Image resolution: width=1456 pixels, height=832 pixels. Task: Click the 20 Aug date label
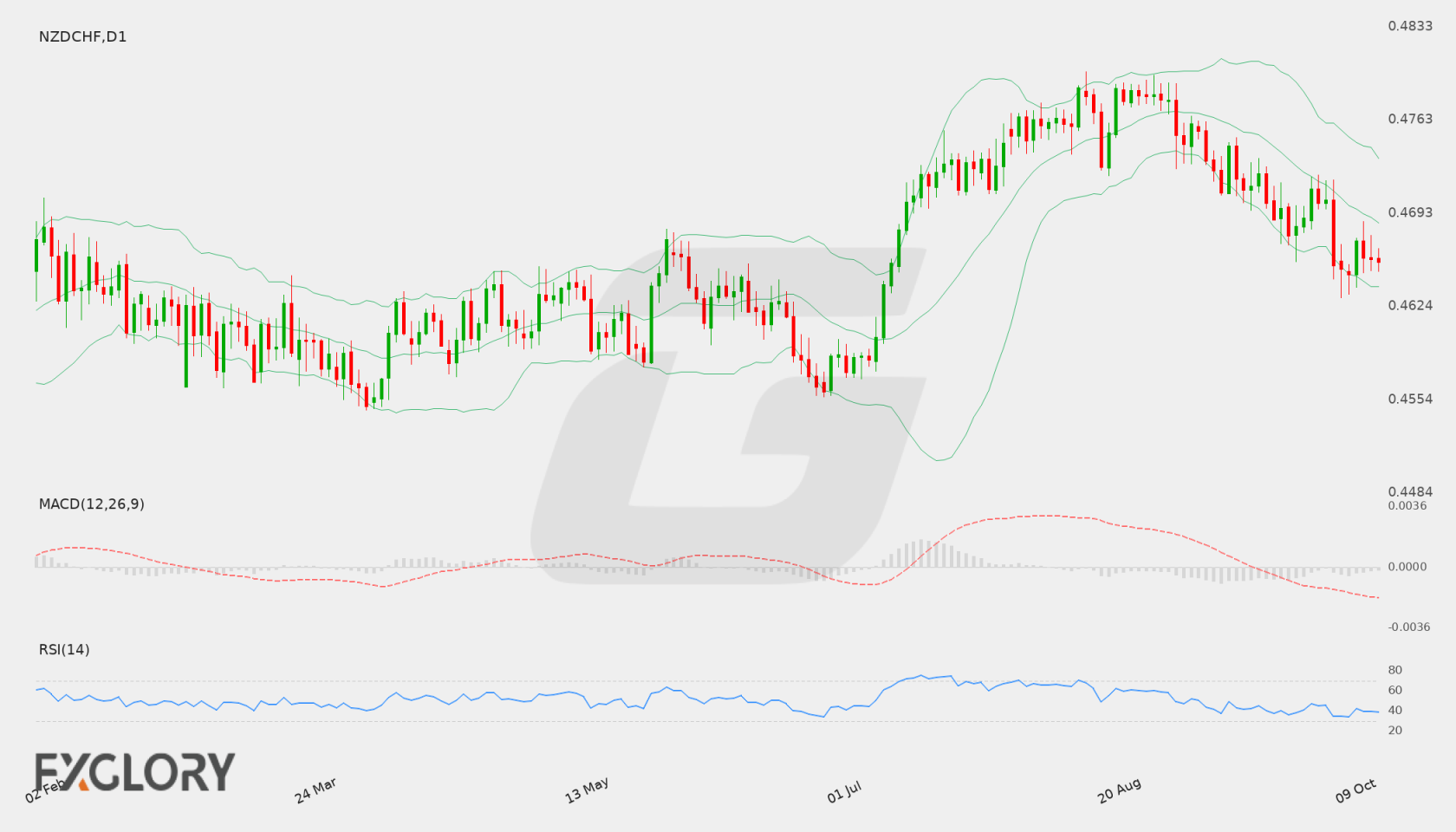[1119, 790]
